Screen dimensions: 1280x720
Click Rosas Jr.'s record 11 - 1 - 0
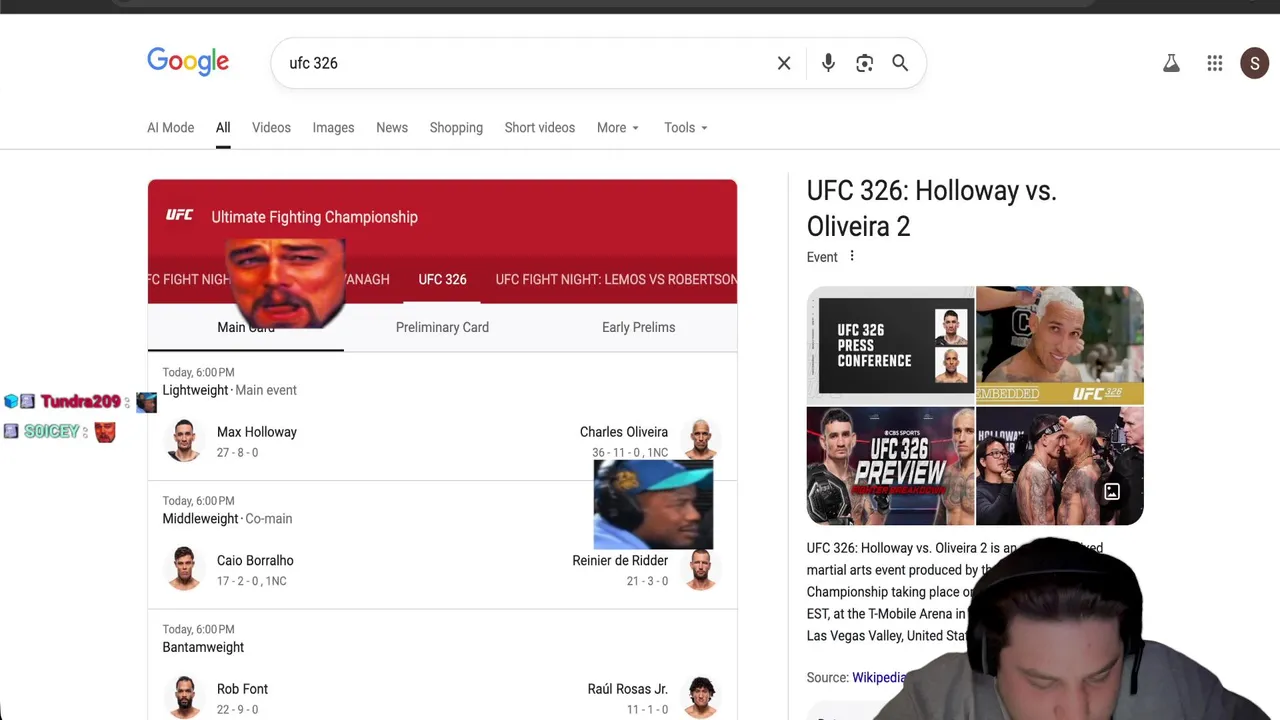pos(647,710)
